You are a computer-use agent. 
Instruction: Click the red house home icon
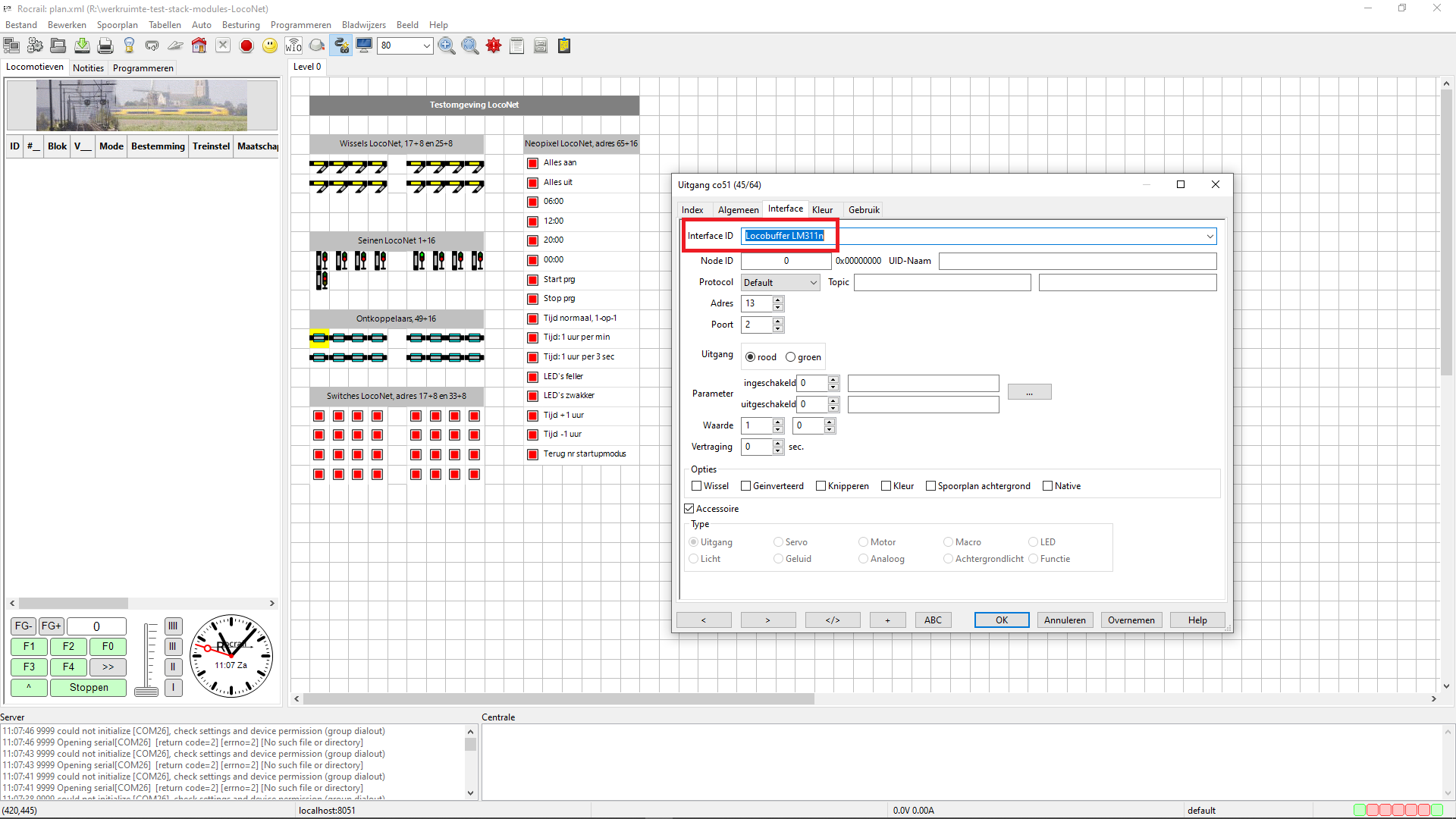coord(199,46)
